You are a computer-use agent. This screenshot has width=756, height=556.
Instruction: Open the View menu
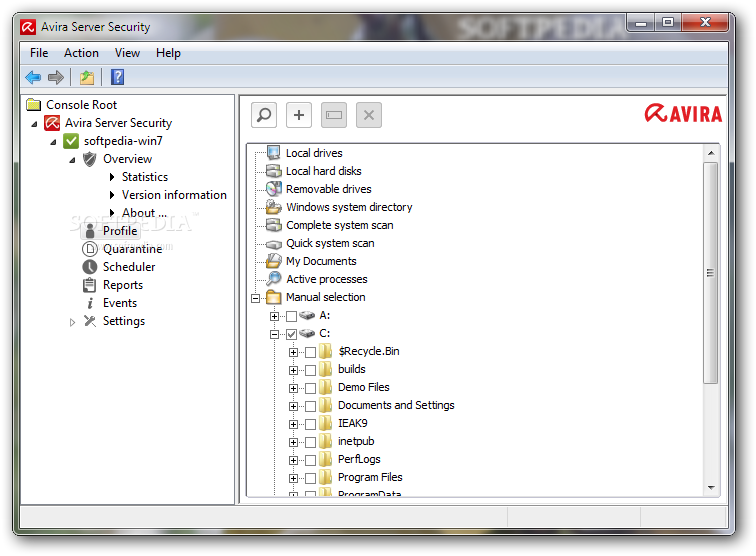click(127, 53)
